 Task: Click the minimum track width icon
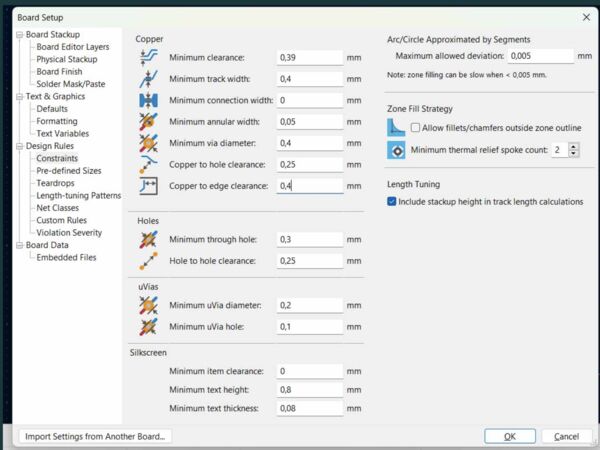coord(149,79)
